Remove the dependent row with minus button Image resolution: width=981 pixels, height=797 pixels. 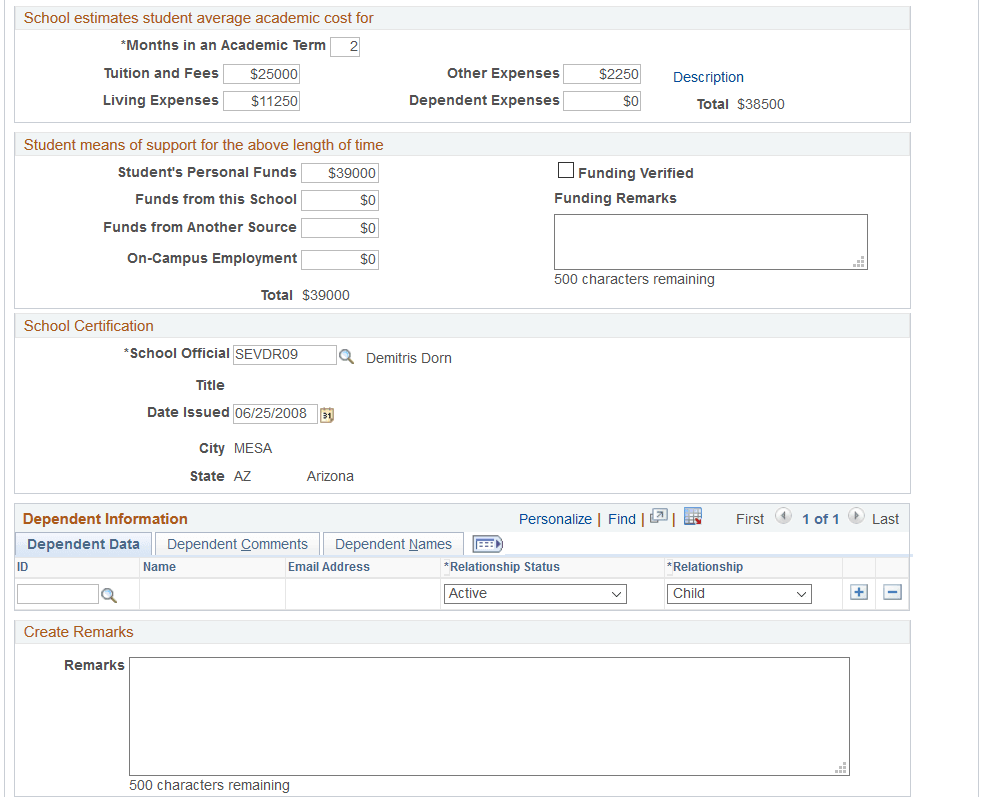tap(891, 592)
